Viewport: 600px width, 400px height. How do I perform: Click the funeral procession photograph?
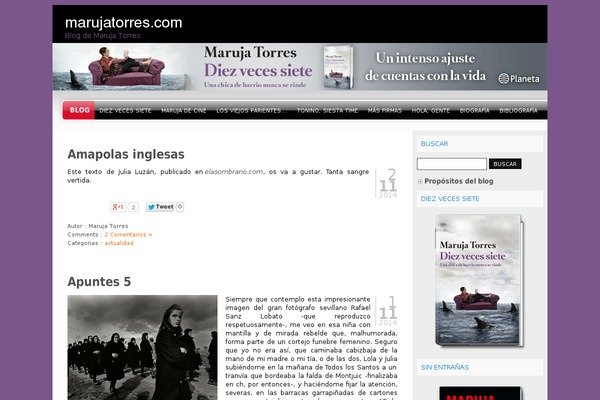coord(142,348)
